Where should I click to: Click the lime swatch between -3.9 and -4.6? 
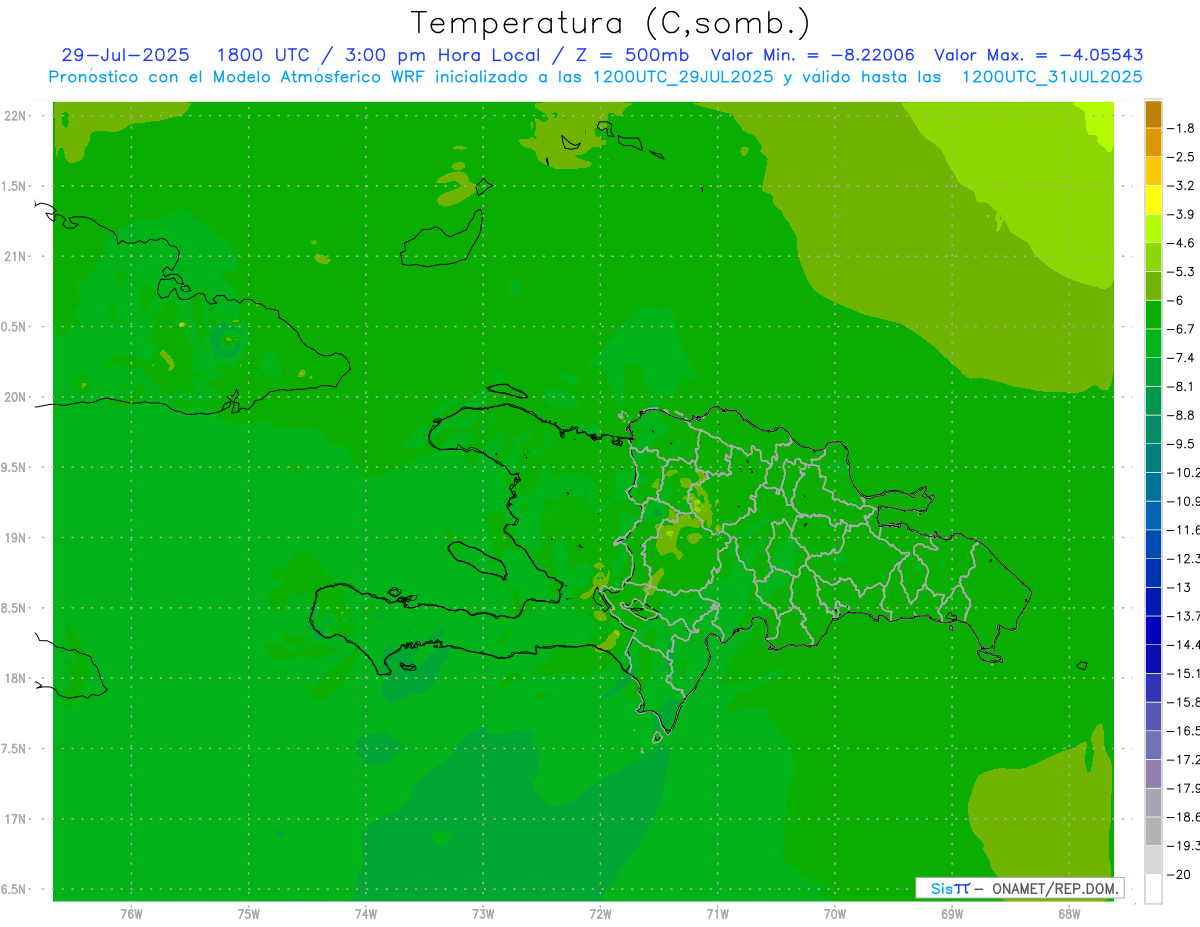click(x=1153, y=228)
